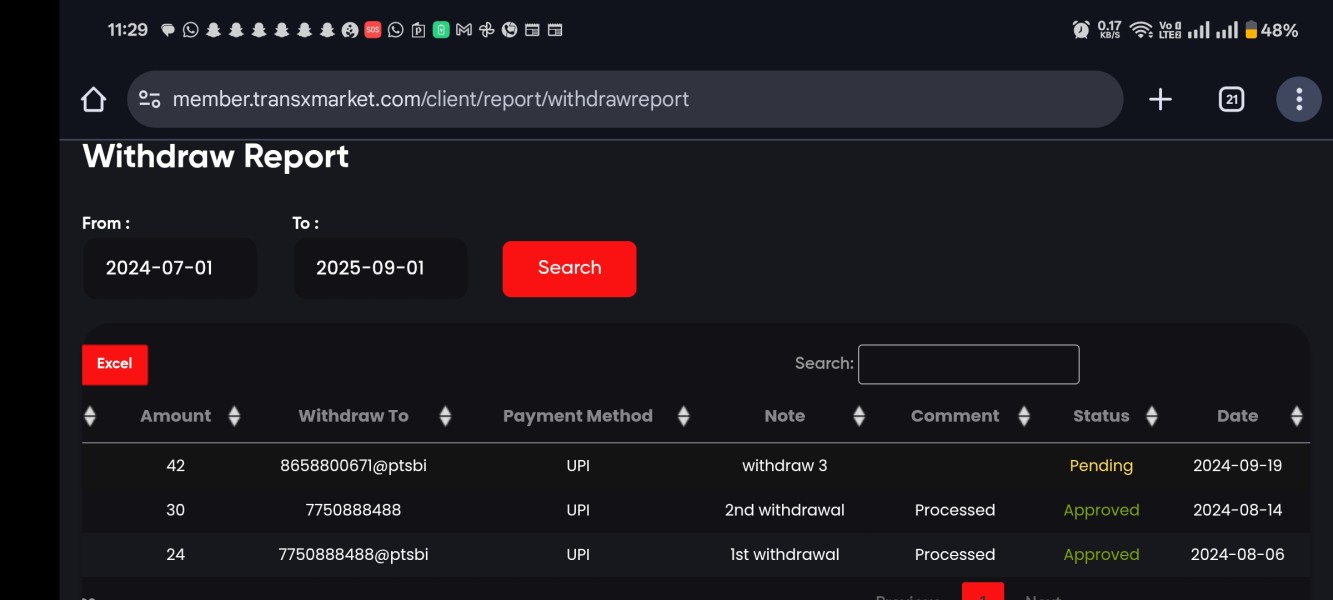Open the From date picker
The width and height of the screenshot is (1333, 600).
(x=169, y=268)
